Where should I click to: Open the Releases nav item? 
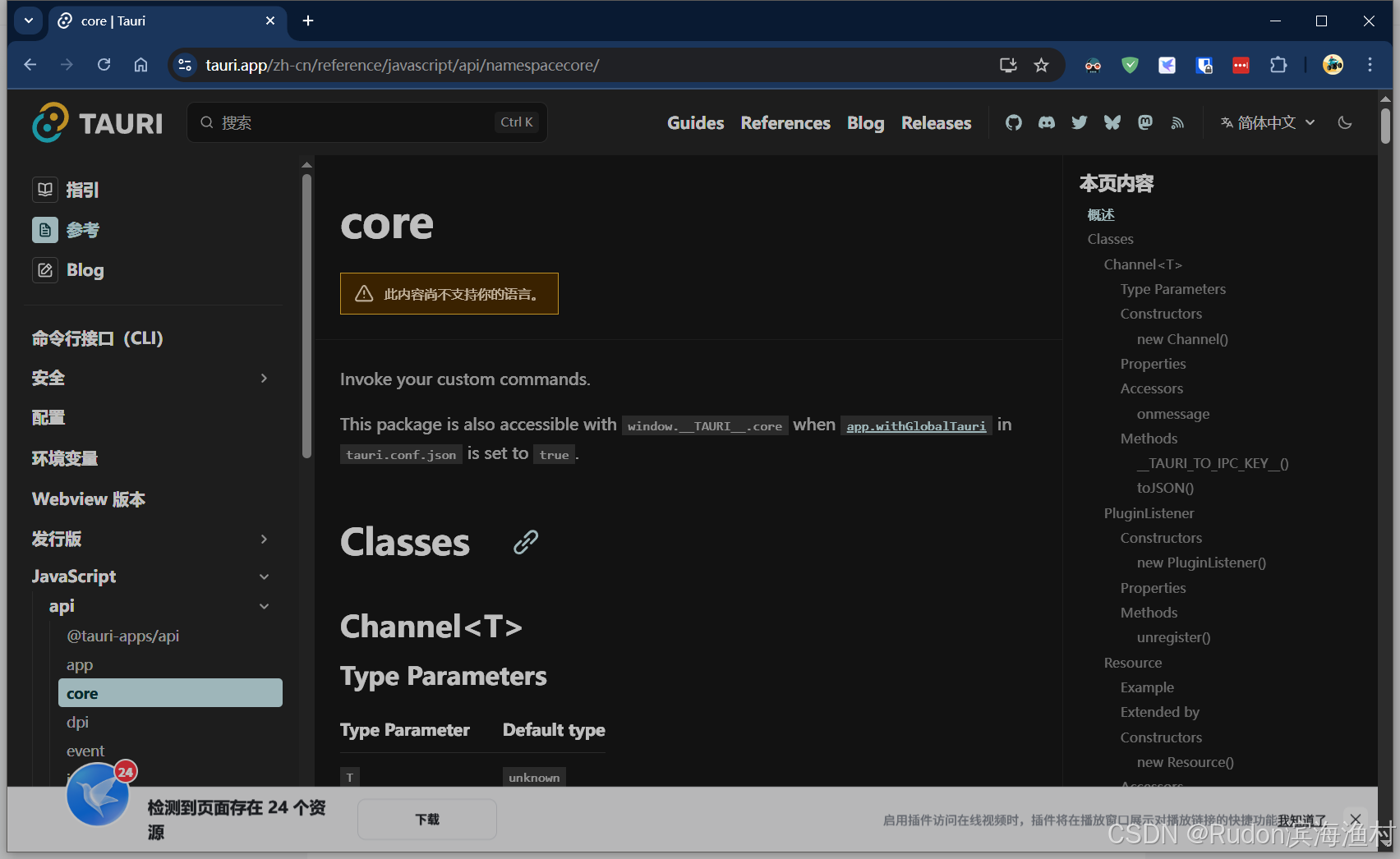click(x=936, y=122)
